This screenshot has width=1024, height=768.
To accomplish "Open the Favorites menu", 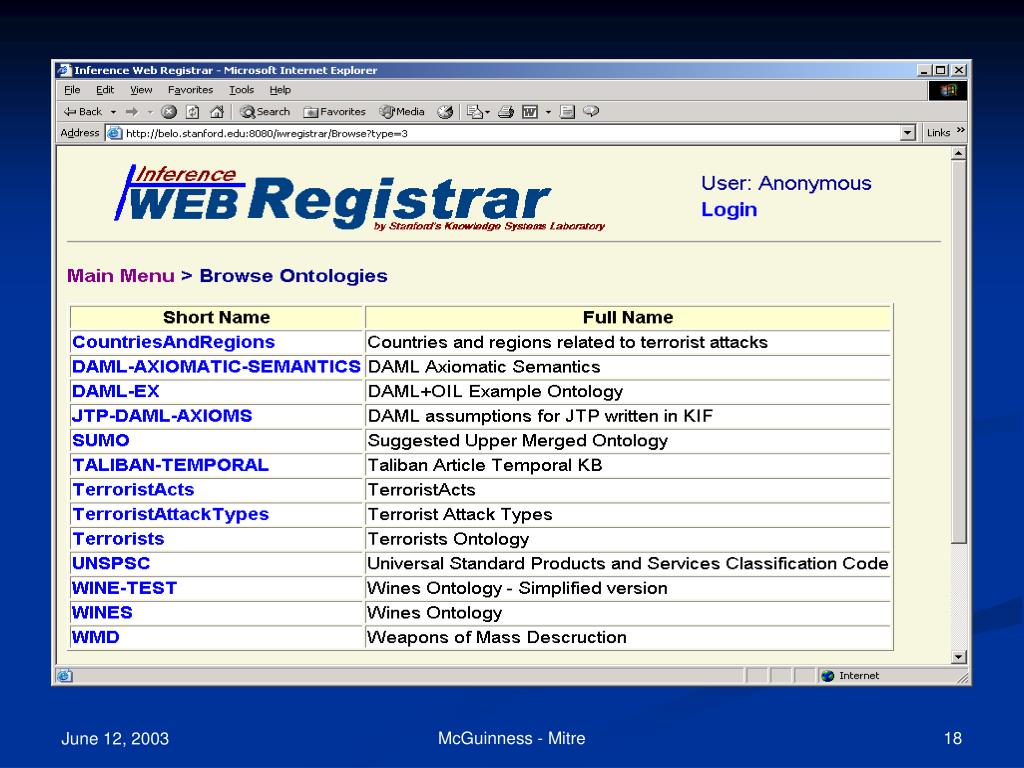I will coord(190,89).
